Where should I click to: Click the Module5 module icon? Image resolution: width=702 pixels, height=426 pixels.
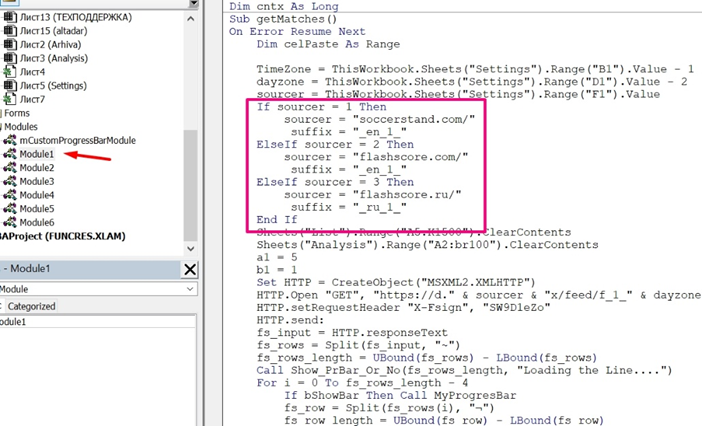[10, 209]
